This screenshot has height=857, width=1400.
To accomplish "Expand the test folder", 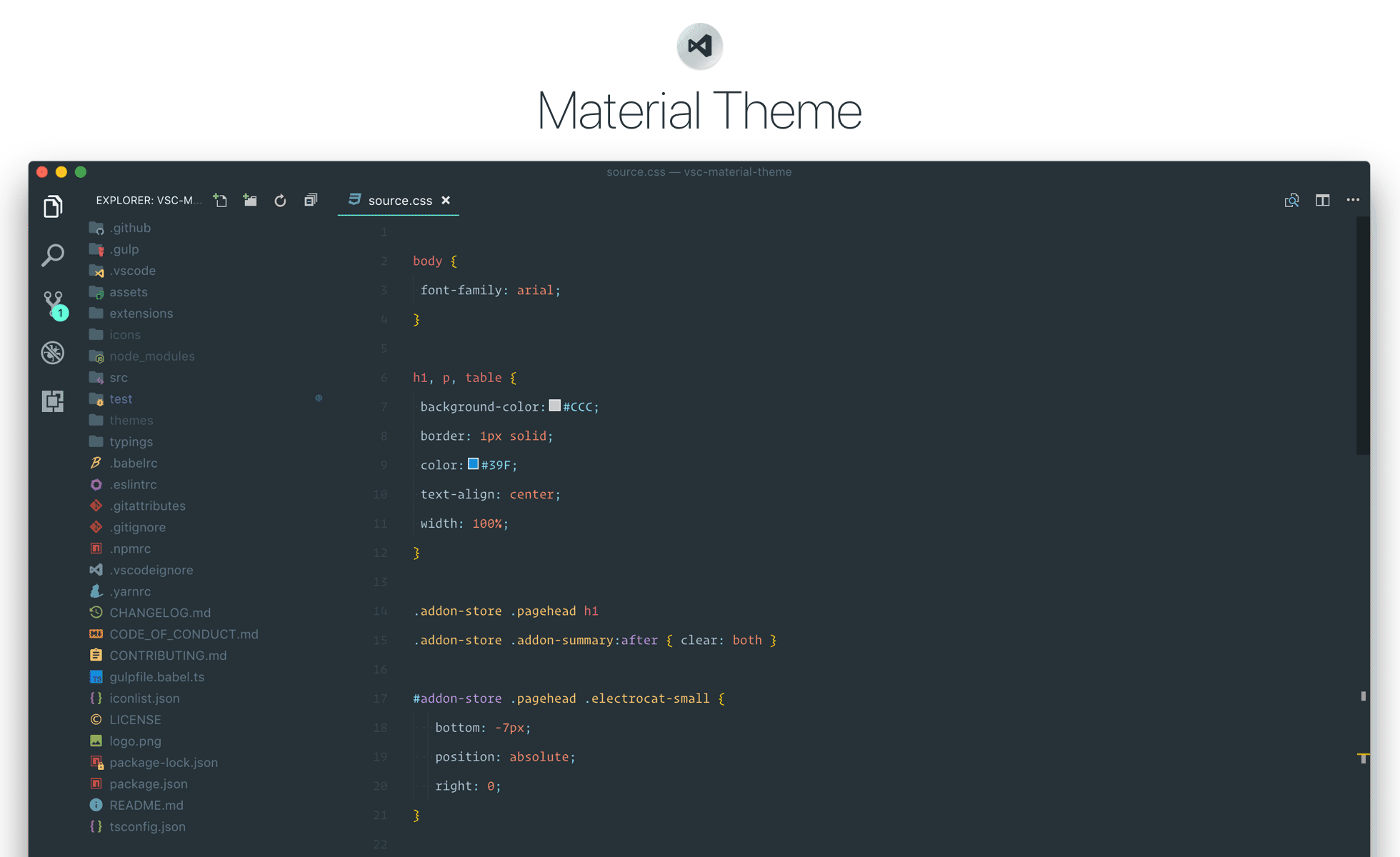I will point(121,399).
